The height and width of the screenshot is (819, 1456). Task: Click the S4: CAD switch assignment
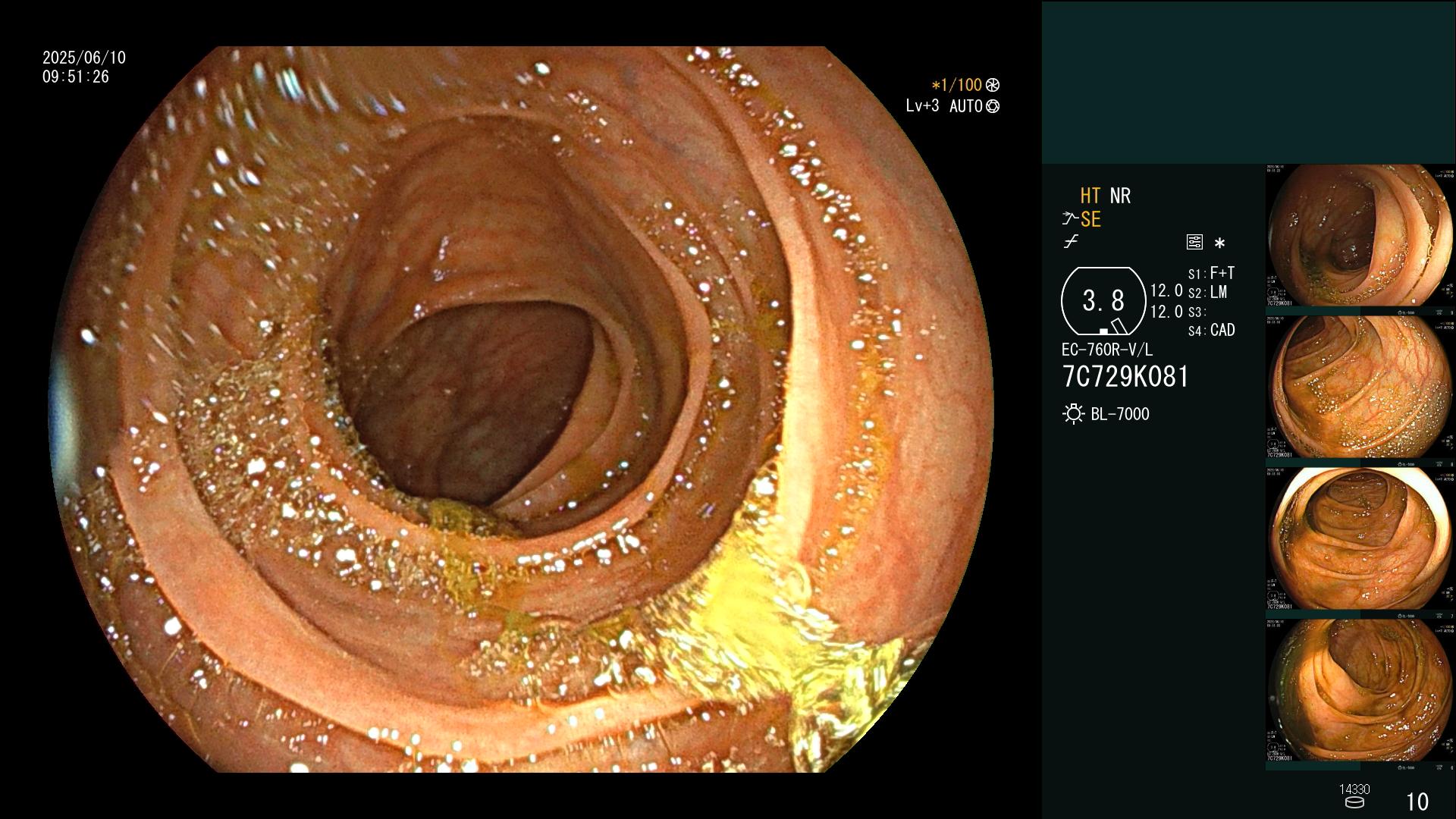(x=1211, y=331)
